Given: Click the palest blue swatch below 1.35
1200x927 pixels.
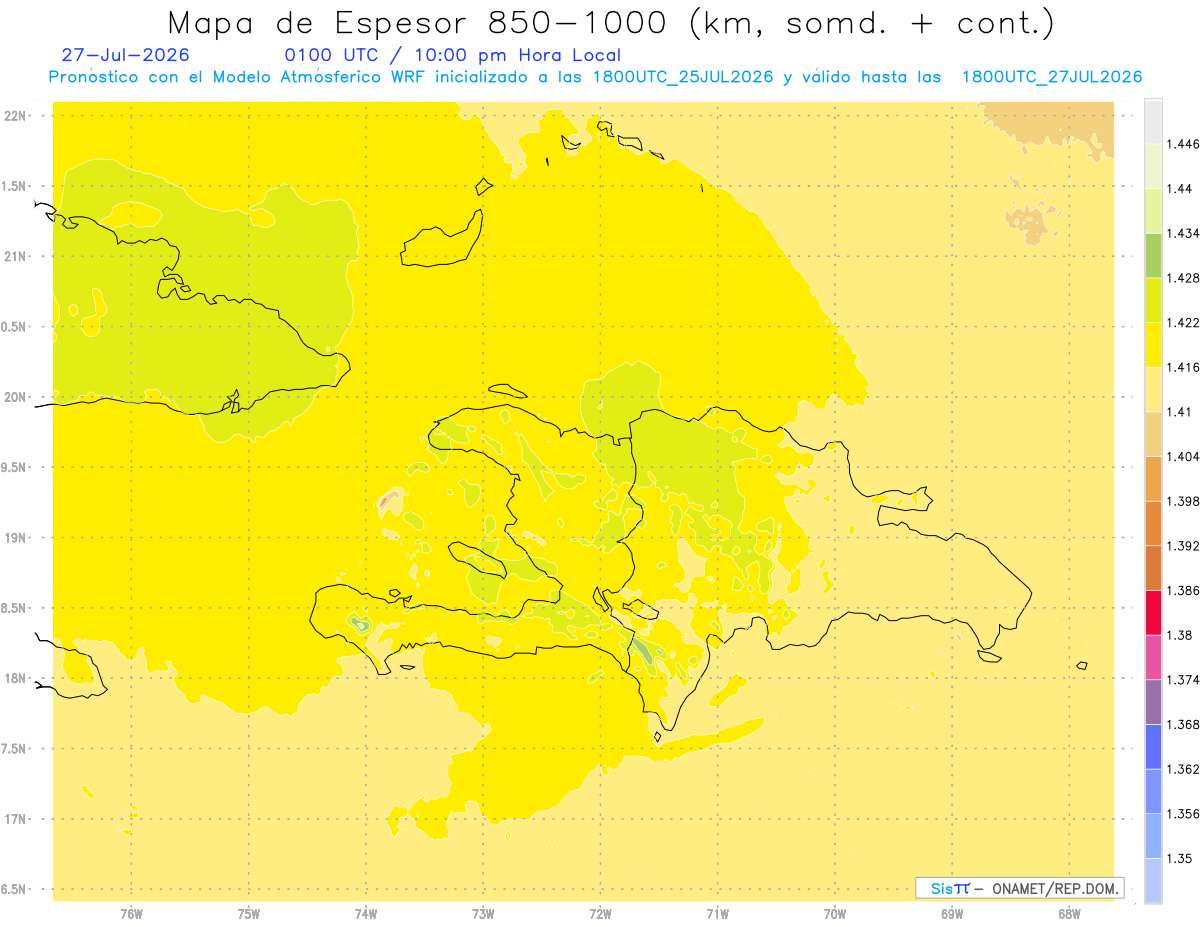Looking at the screenshot, I should [x=1153, y=881].
